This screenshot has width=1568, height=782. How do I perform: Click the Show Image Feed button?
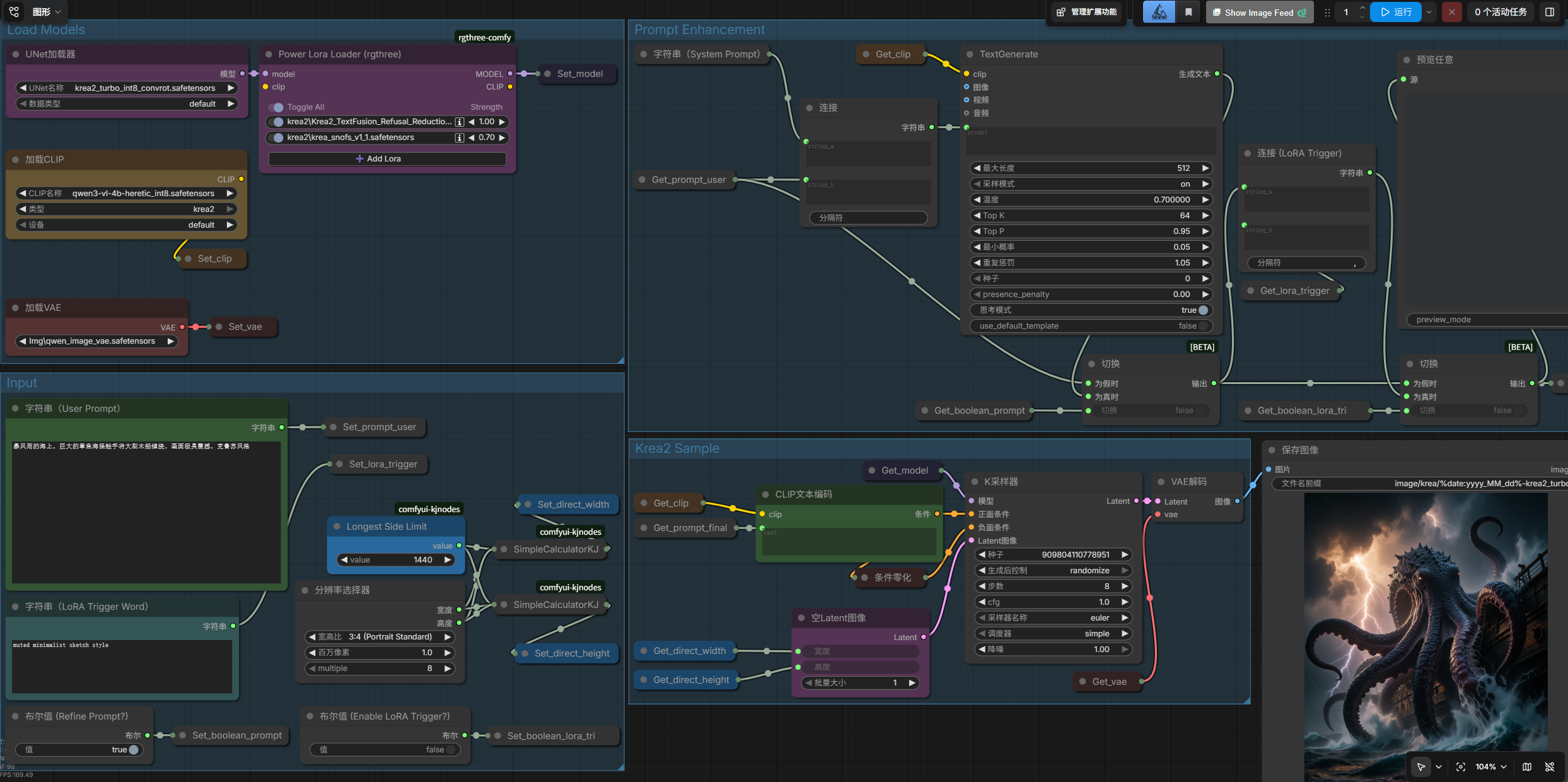coord(1259,13)
